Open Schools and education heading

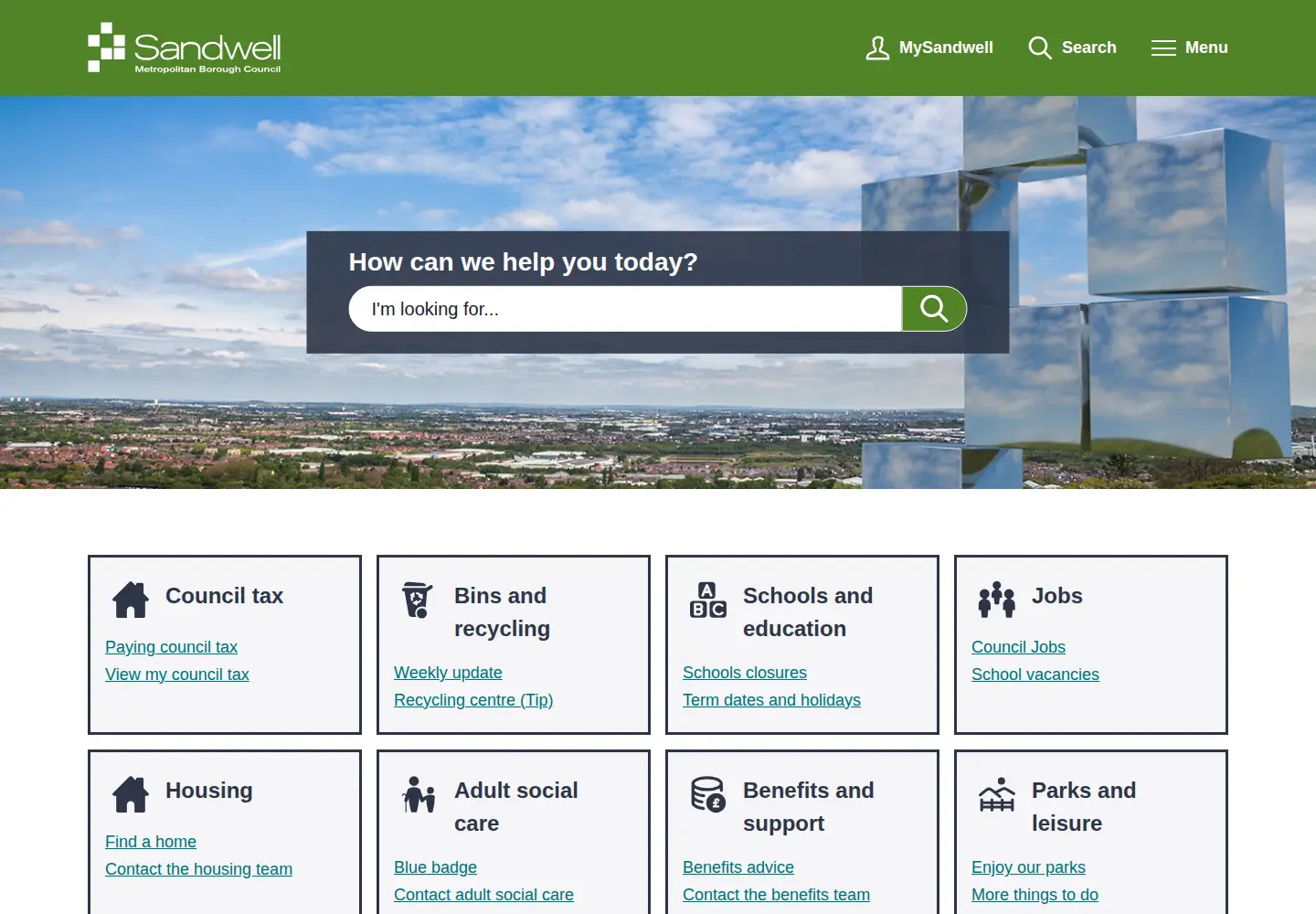click(x=808, y=612)
